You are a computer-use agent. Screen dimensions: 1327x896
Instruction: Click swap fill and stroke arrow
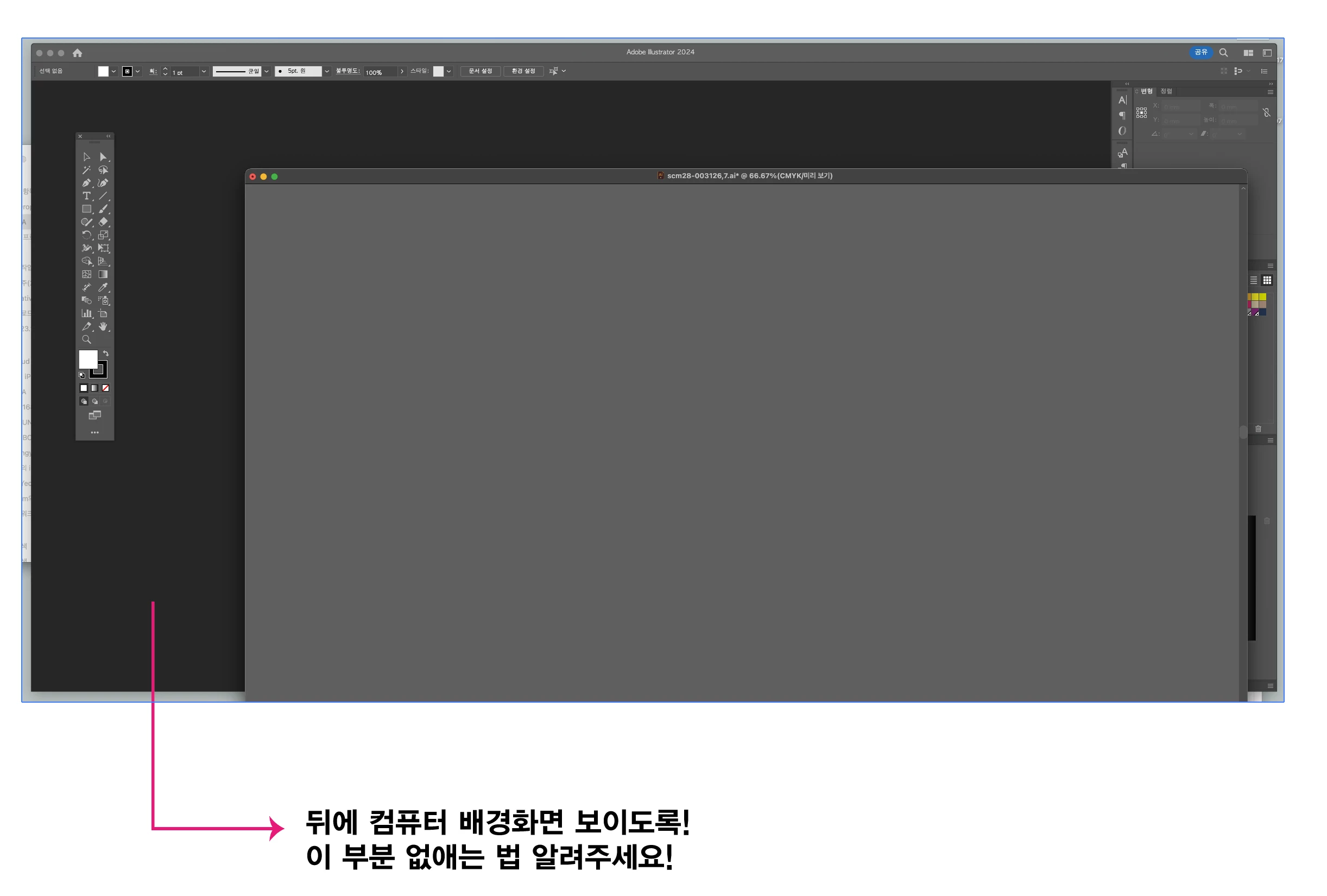tap(106, 354)
